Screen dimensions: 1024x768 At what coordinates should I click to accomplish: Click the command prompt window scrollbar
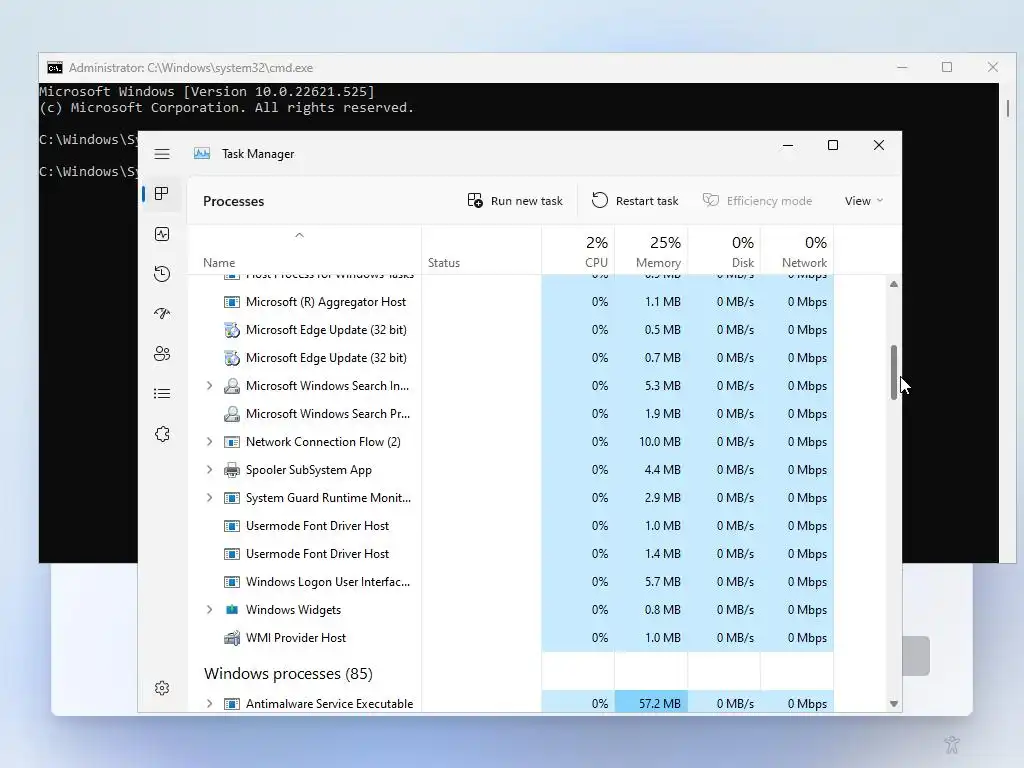pyautogui.click(x=1008, y=108)
